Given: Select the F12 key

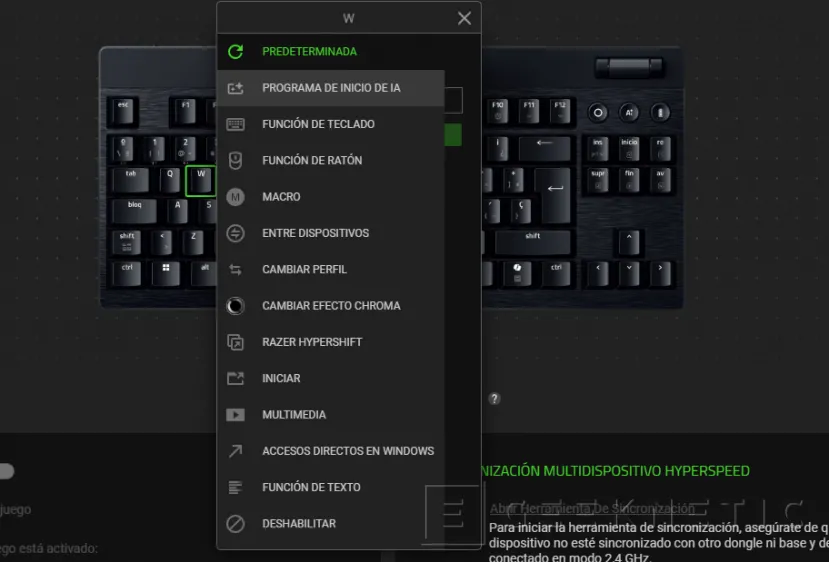Looking at the screenshot, I should click(560, 111).
